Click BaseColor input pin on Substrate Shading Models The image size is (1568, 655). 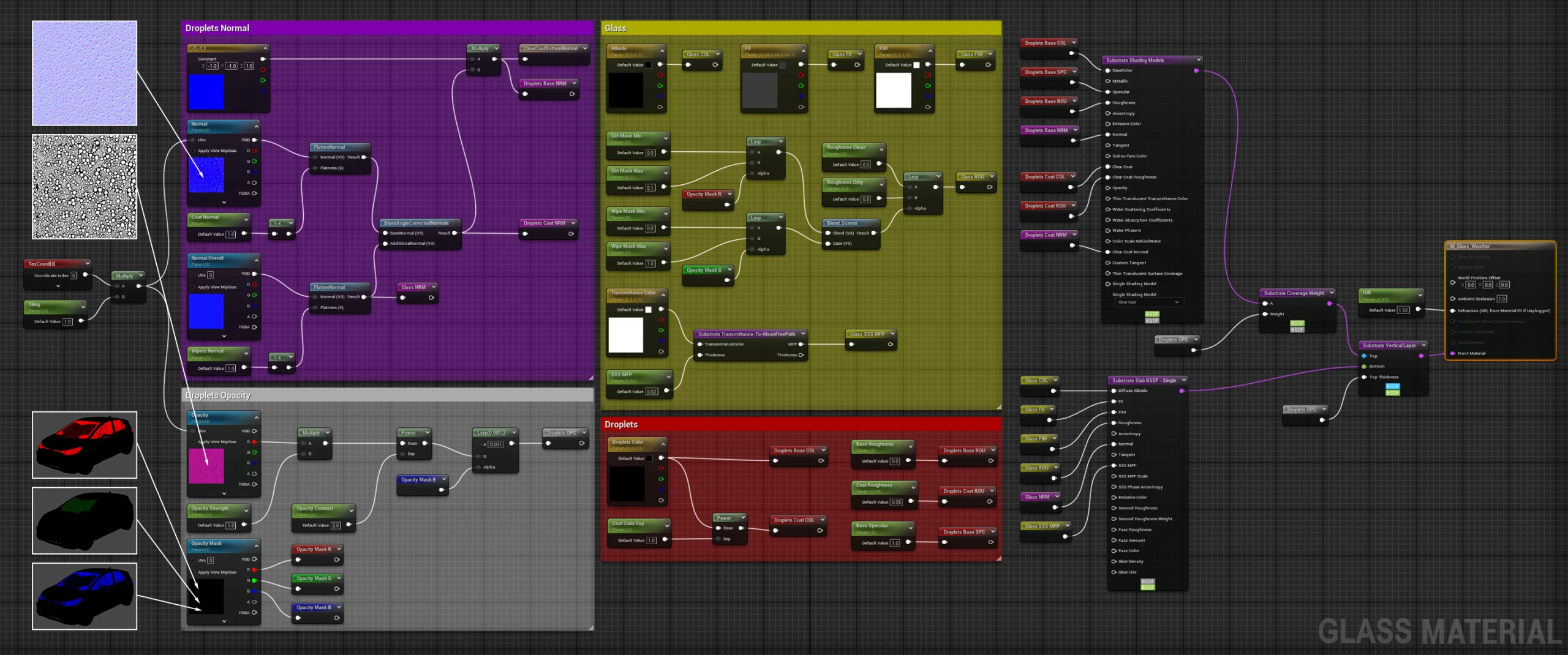pos(1108,70)
